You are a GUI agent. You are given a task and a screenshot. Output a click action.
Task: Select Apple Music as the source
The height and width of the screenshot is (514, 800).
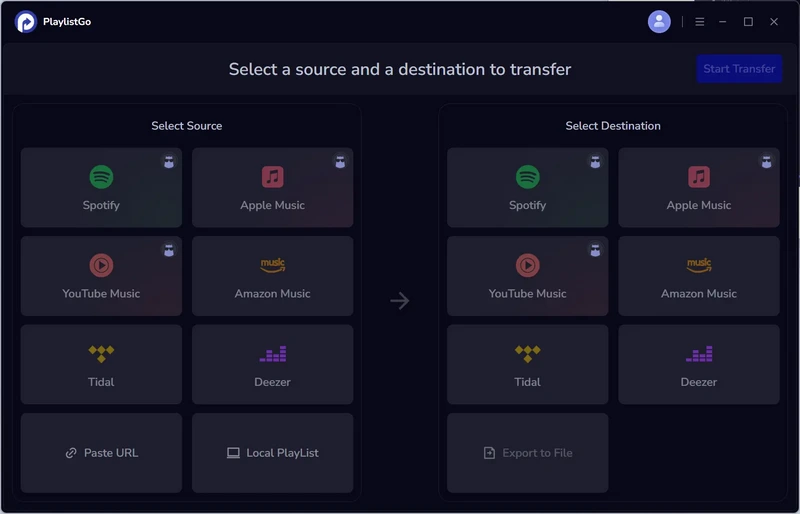coord(272,187)
